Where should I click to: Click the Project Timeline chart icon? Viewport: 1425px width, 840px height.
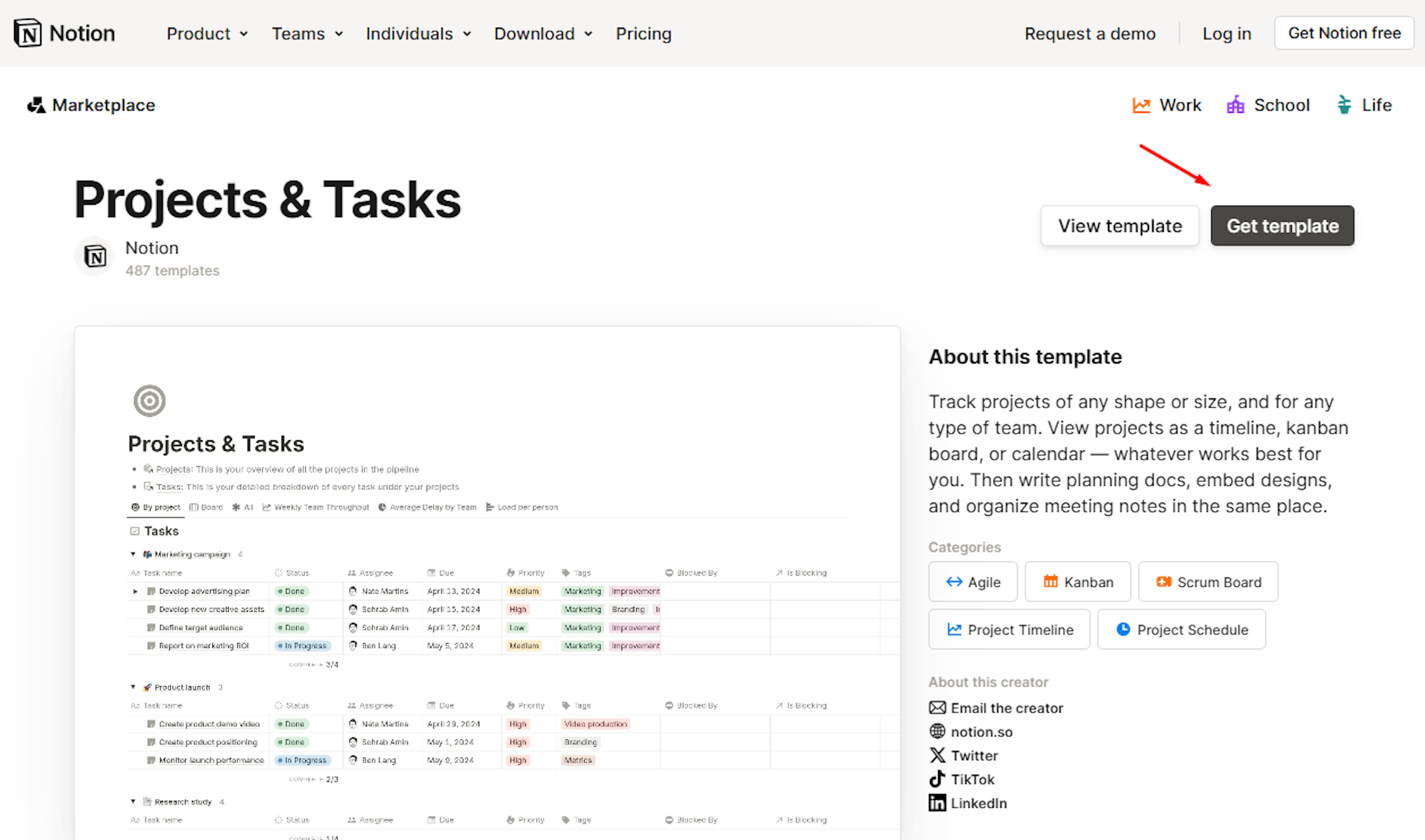click(955, 629)
